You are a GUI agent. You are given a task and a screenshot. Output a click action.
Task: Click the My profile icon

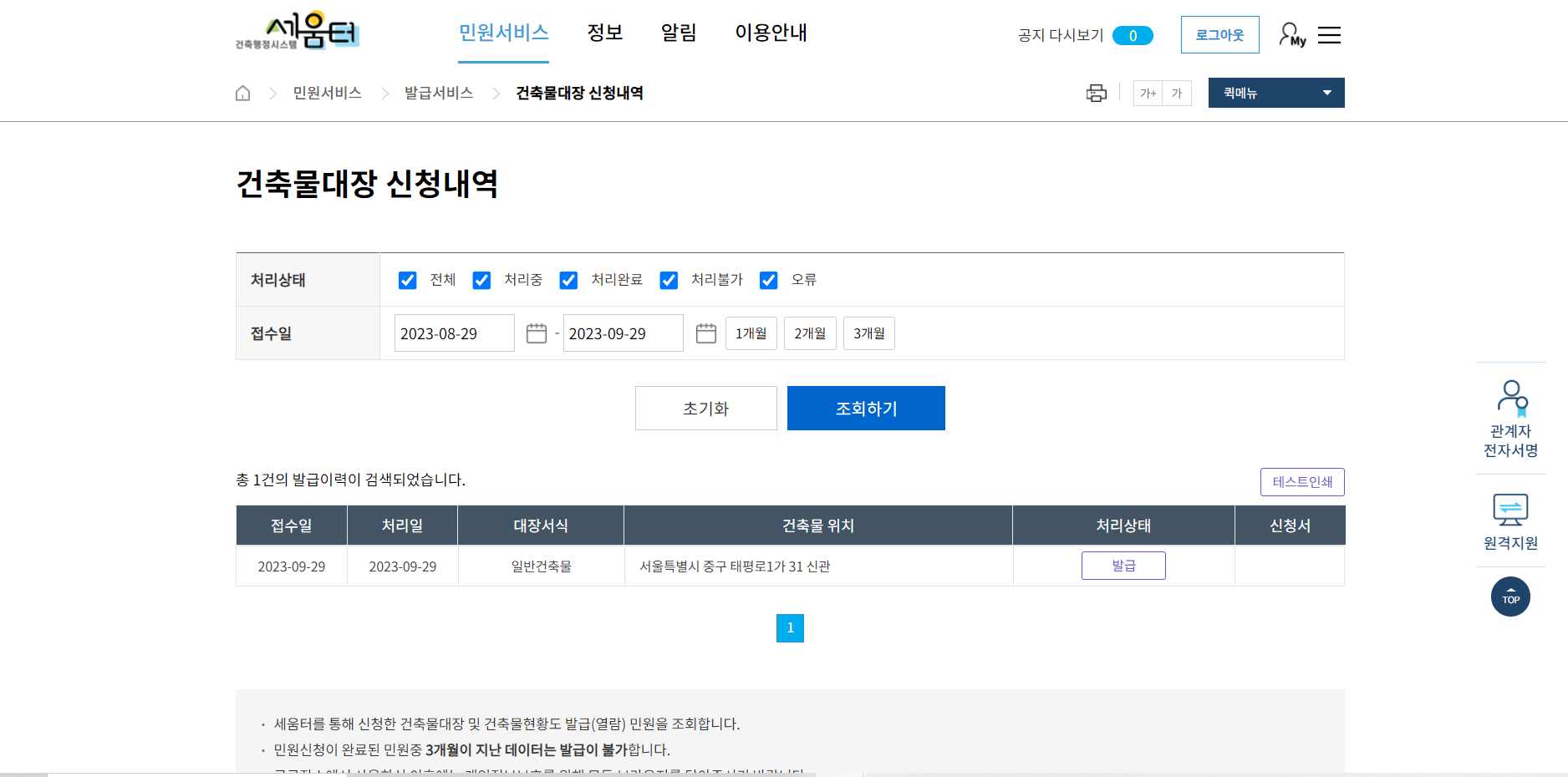[1291, 33]
